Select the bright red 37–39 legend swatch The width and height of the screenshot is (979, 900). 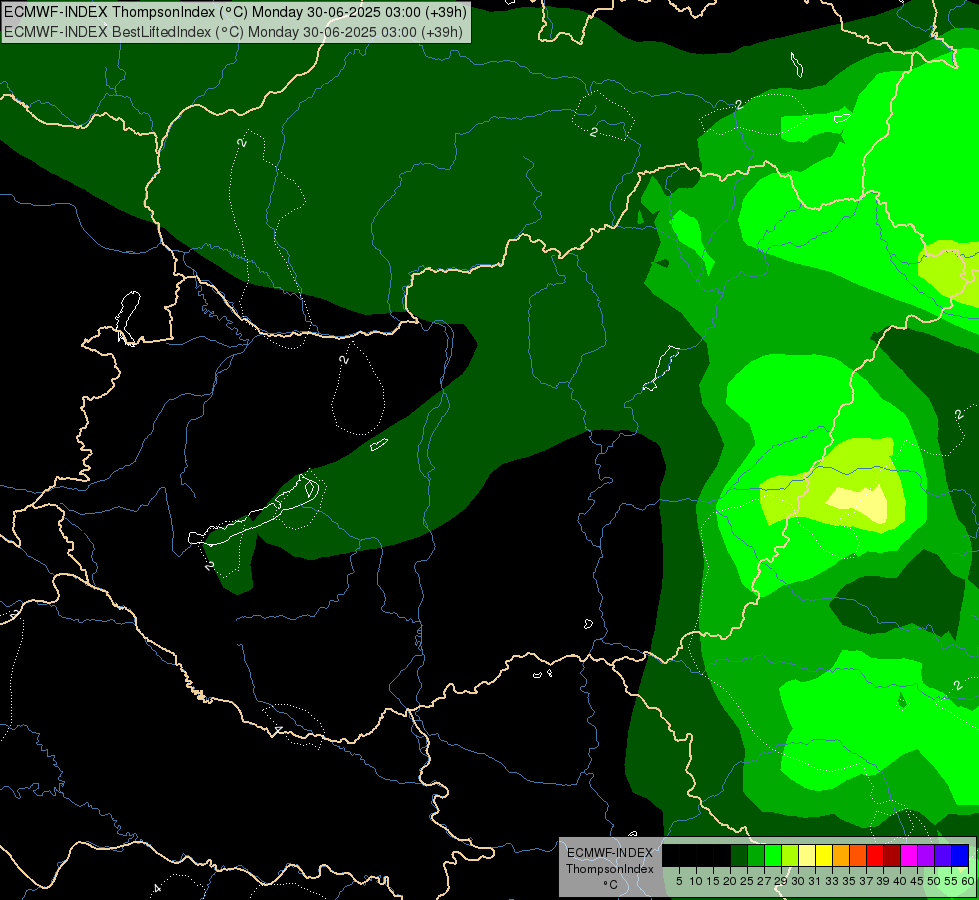875,856
